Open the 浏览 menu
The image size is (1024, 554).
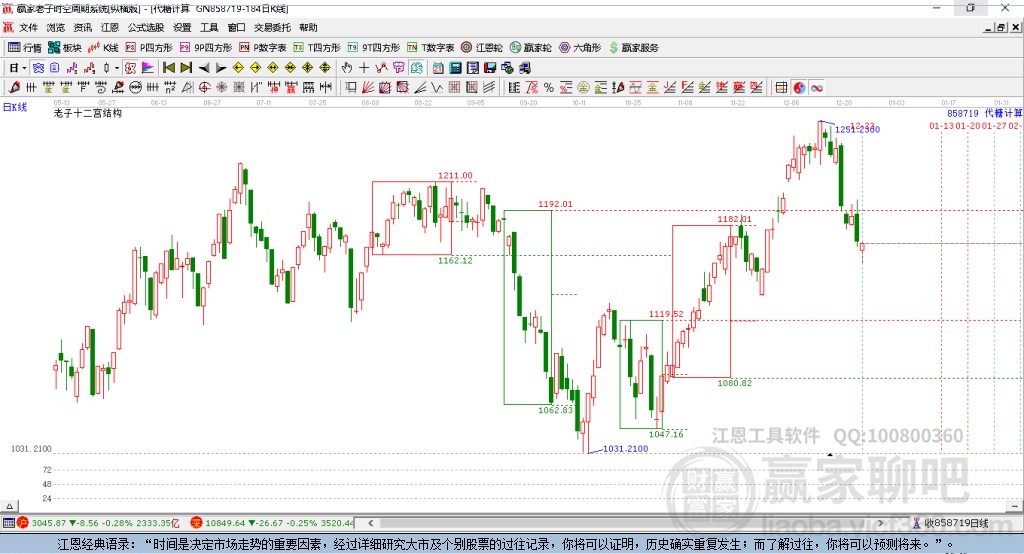pos(56,27)
